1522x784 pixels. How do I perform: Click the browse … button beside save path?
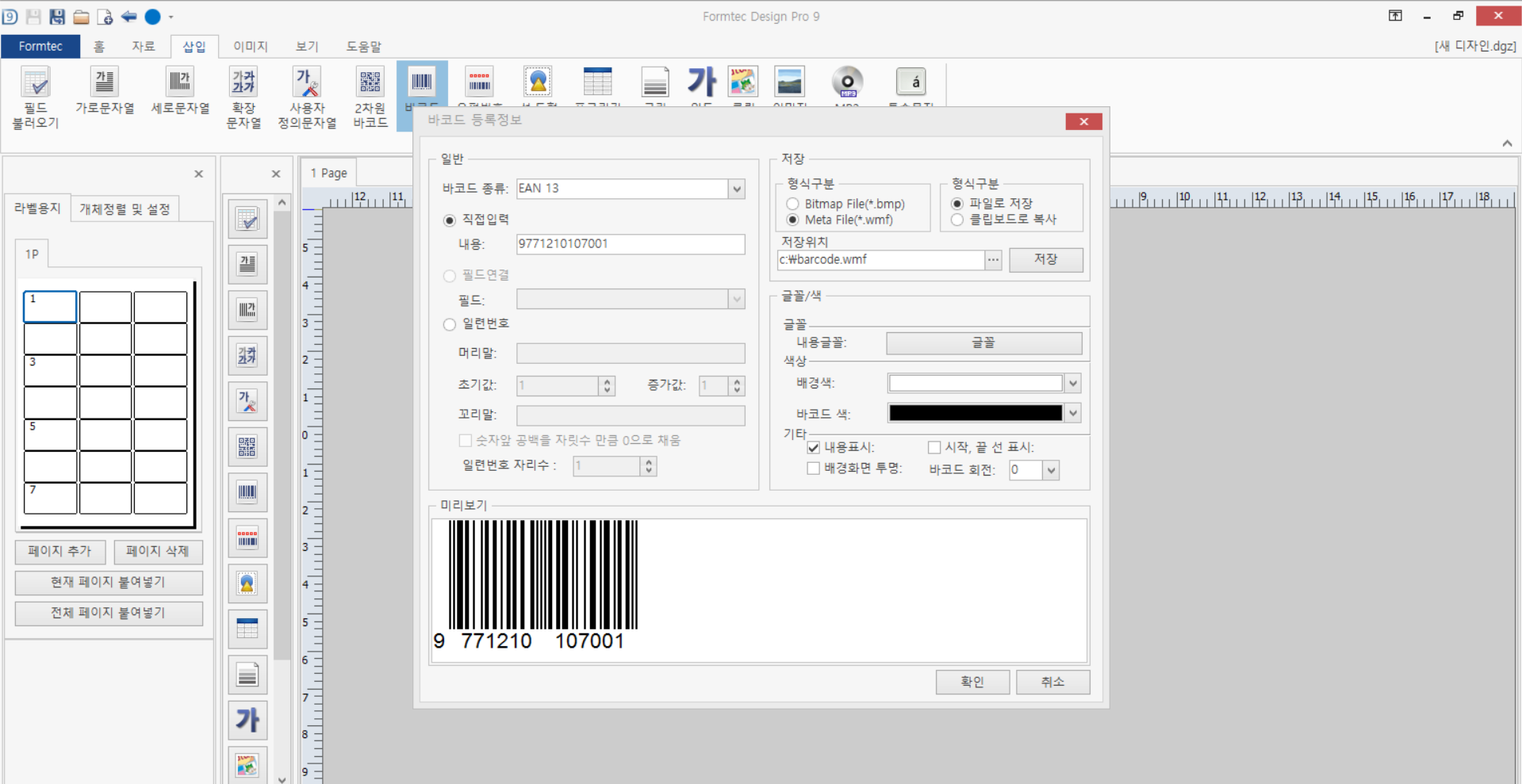(993, 260)
